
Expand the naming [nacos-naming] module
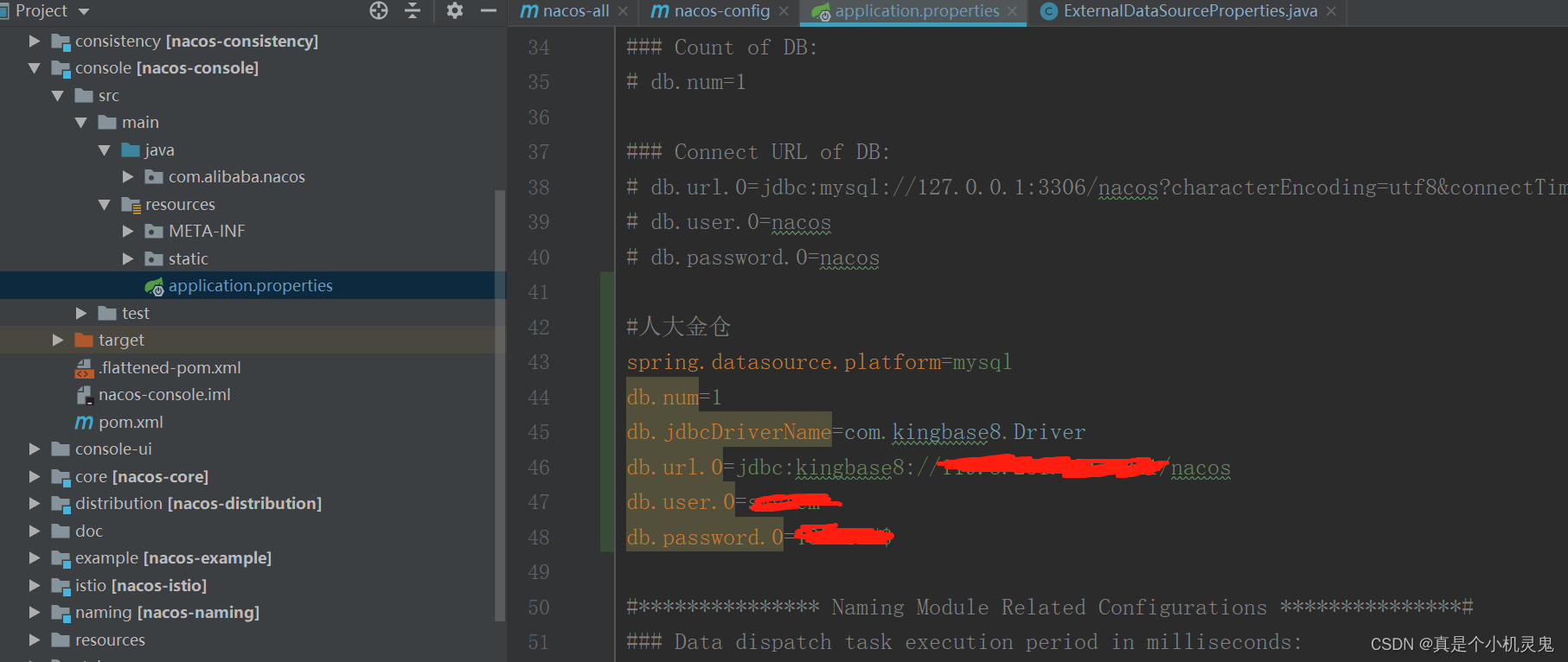(x=35, y=612)
